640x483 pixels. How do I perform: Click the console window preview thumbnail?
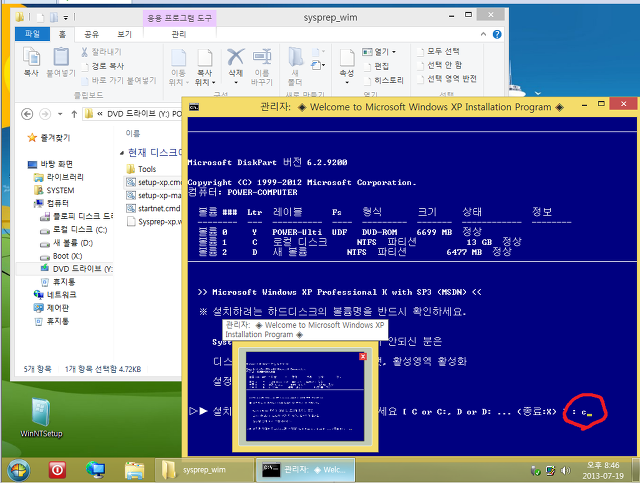point(305,396)
